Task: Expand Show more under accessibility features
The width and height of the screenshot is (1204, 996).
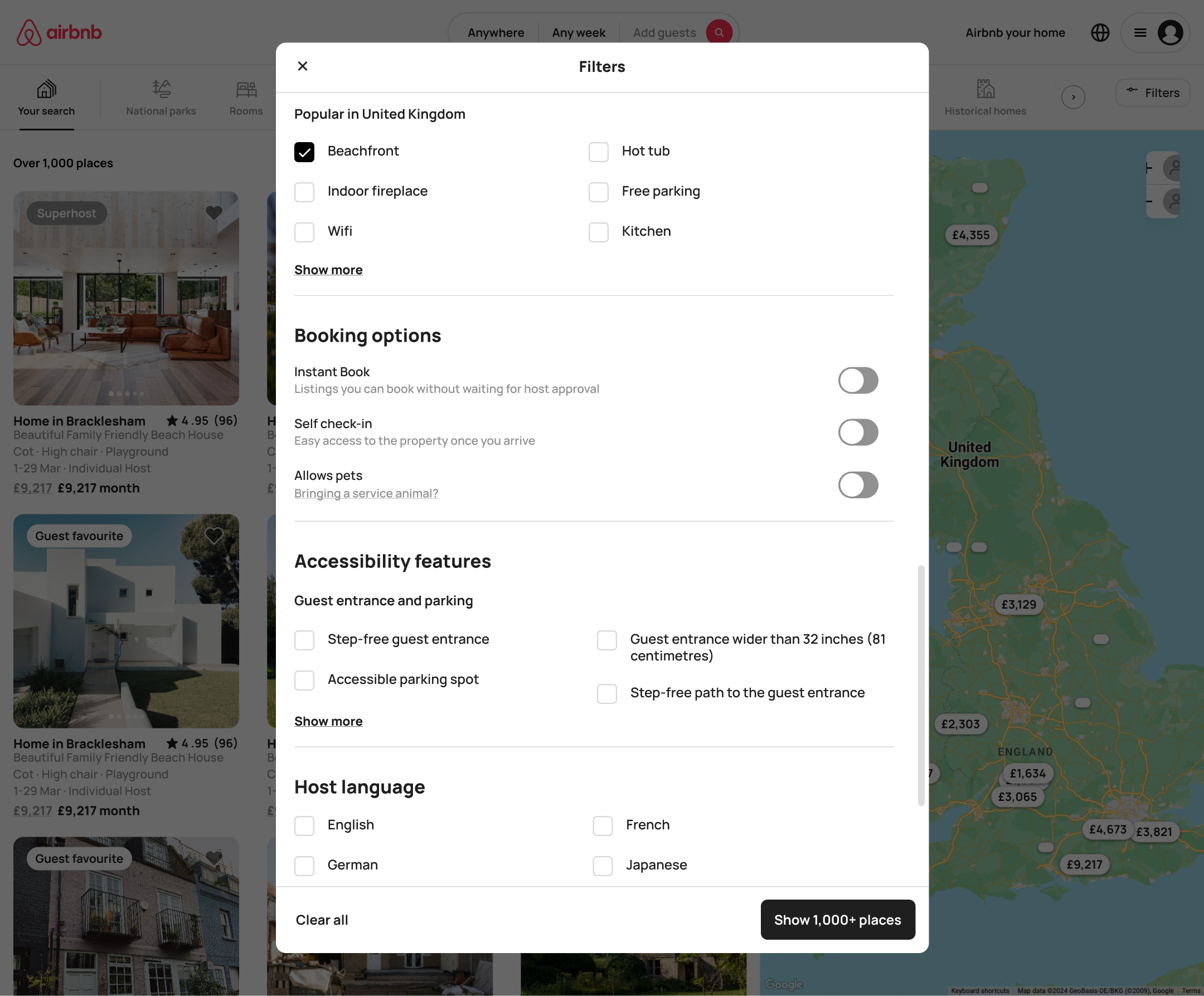Action: click(x=328, y=721)
